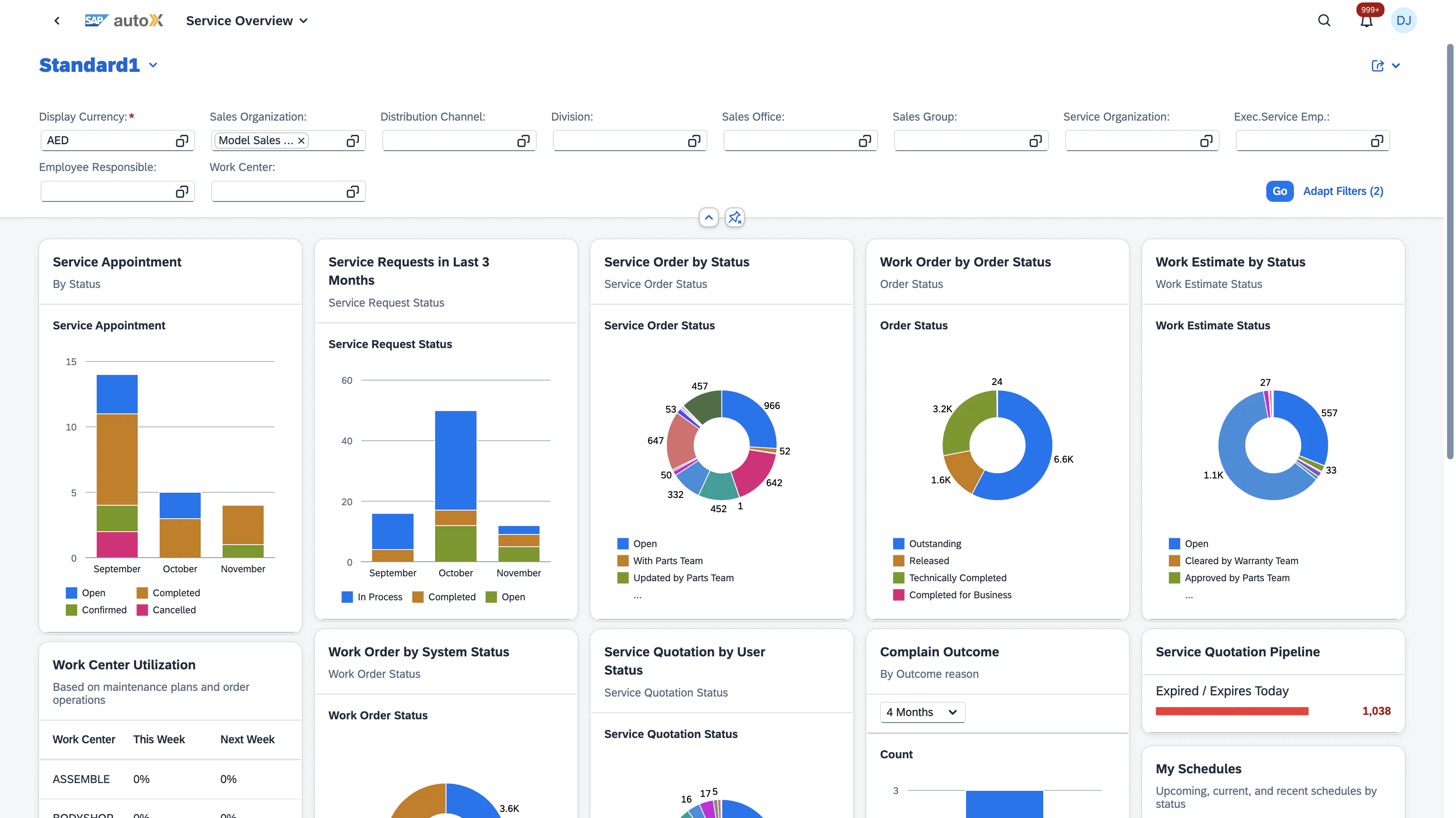Screen dimensions: 1456x818
Task: Open the 4 Months dropdown
Action: [922, 712]
